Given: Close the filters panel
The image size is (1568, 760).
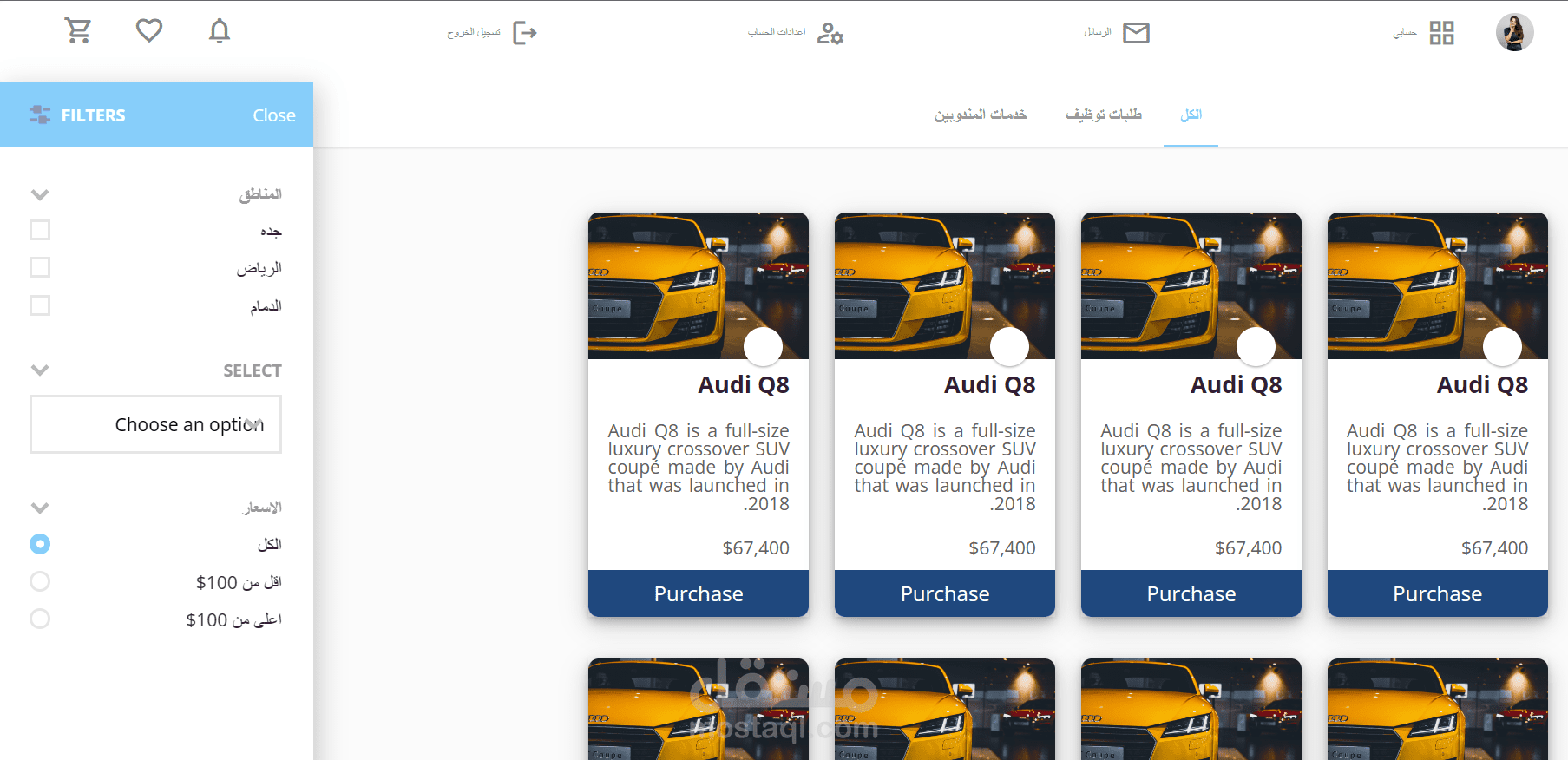Looking at the screenshot, I should pos(274,115).
